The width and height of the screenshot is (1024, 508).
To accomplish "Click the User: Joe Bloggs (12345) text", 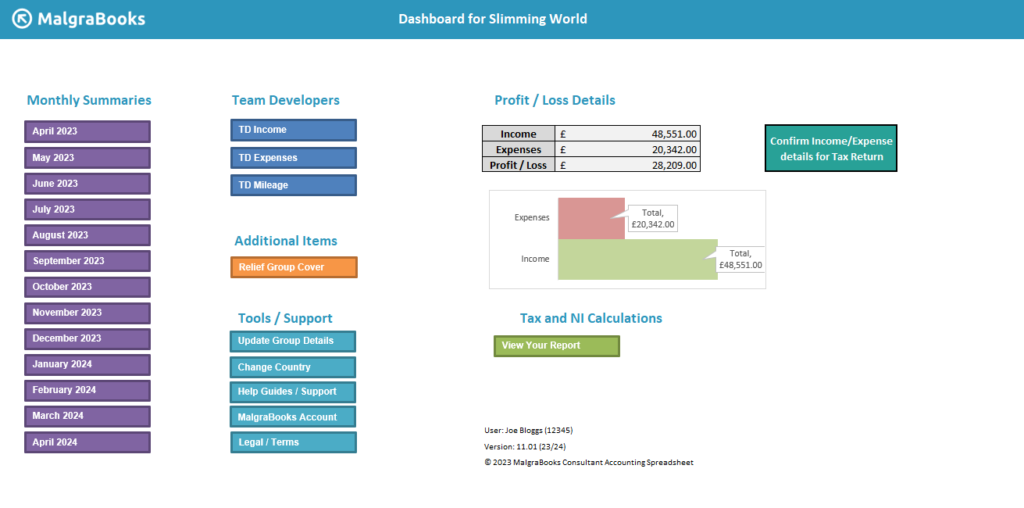I will 529,430.
